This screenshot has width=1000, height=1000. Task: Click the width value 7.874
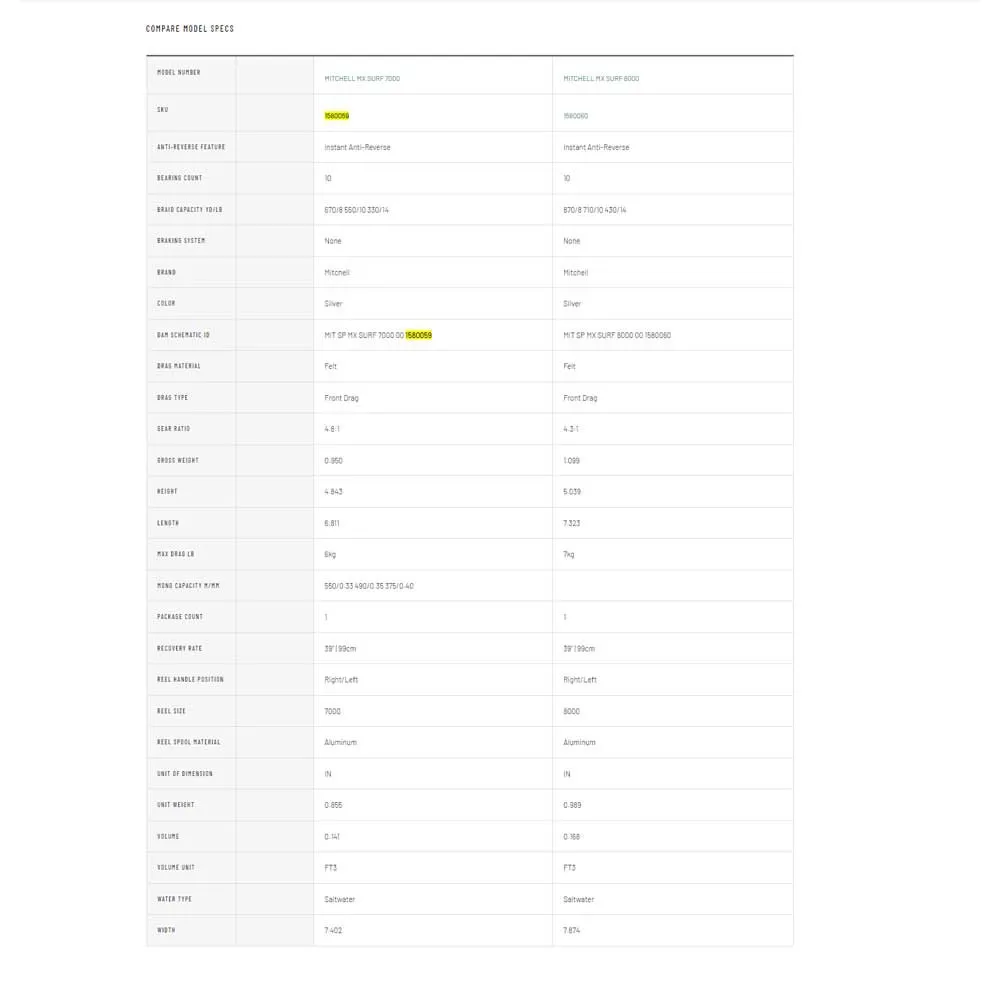coord(572,930)
